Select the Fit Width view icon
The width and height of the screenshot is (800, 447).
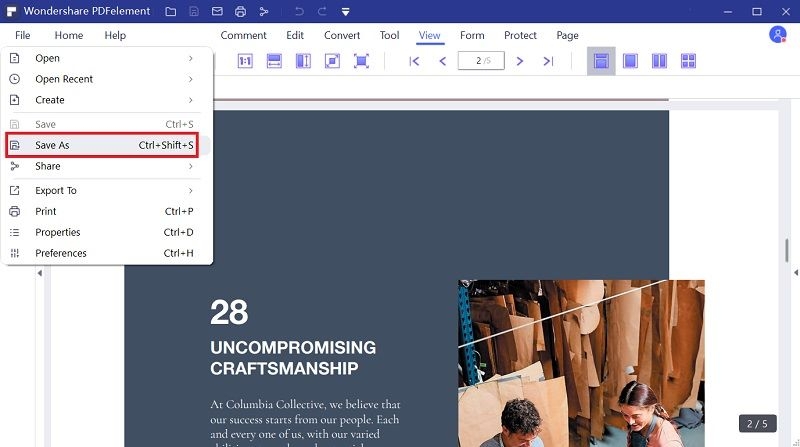274,61
